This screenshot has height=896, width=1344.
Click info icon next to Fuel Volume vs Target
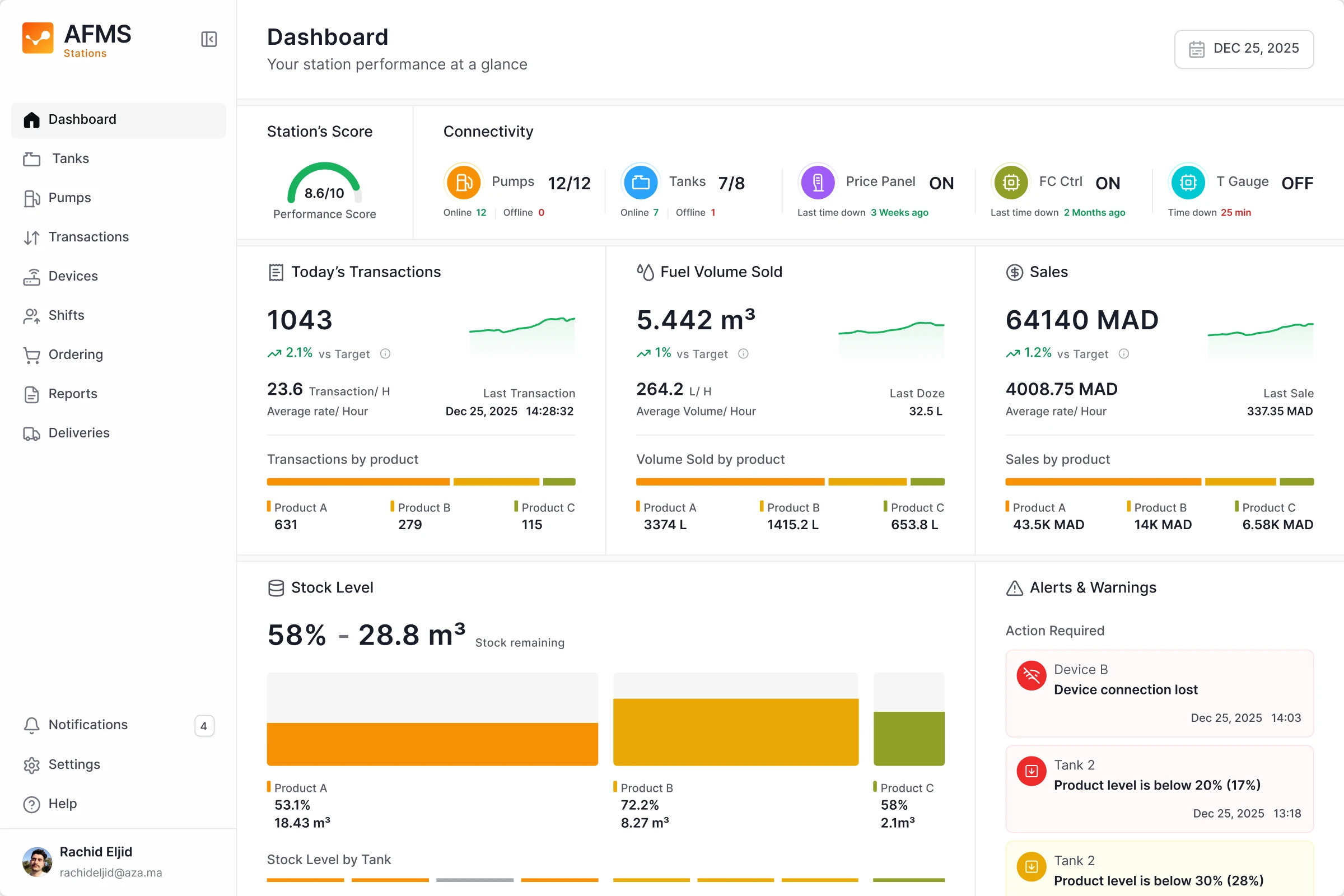click(743, 354)
